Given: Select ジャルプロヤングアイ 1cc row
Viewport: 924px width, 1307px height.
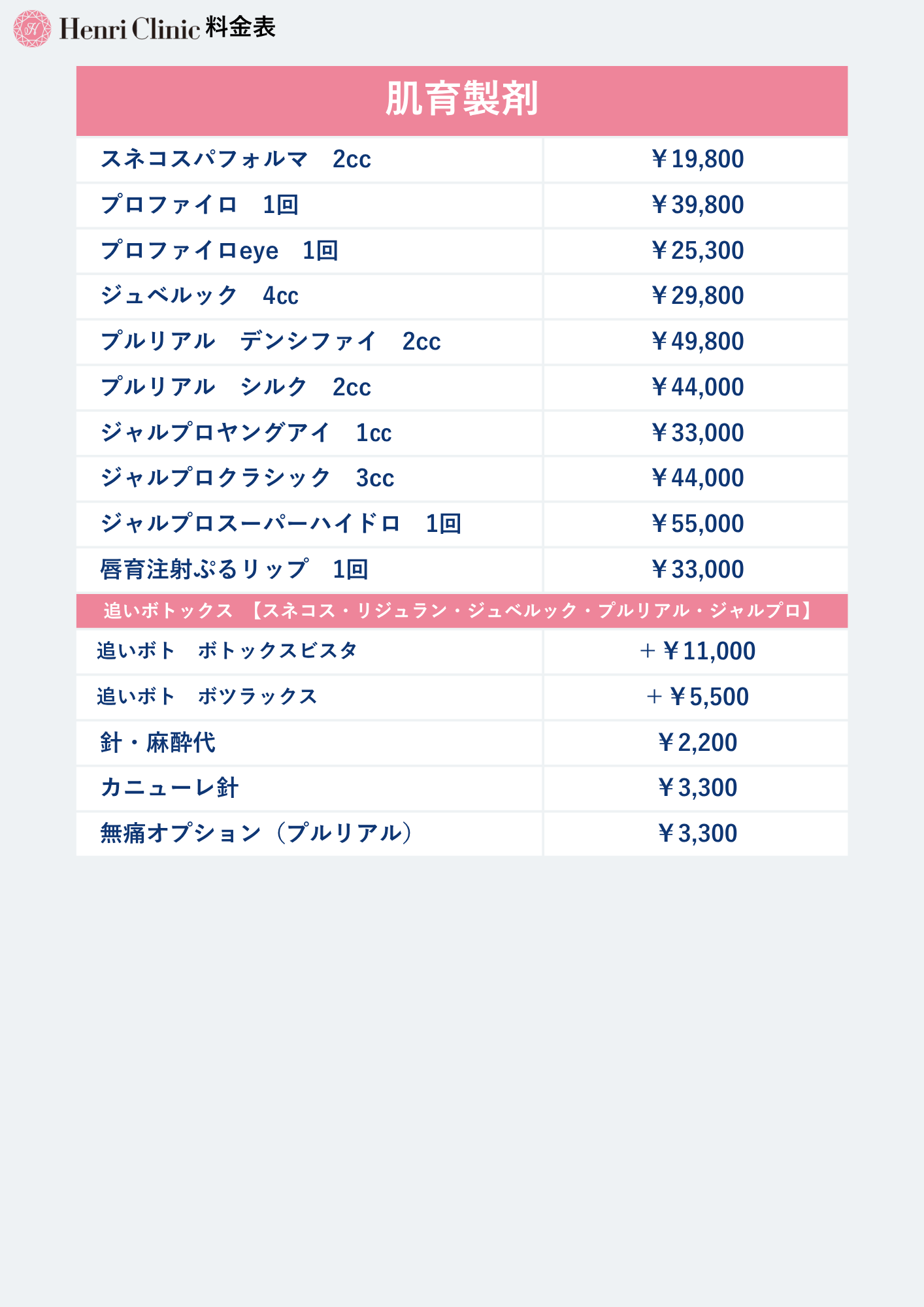Looking at the screenshot, I should click(309, 433).
